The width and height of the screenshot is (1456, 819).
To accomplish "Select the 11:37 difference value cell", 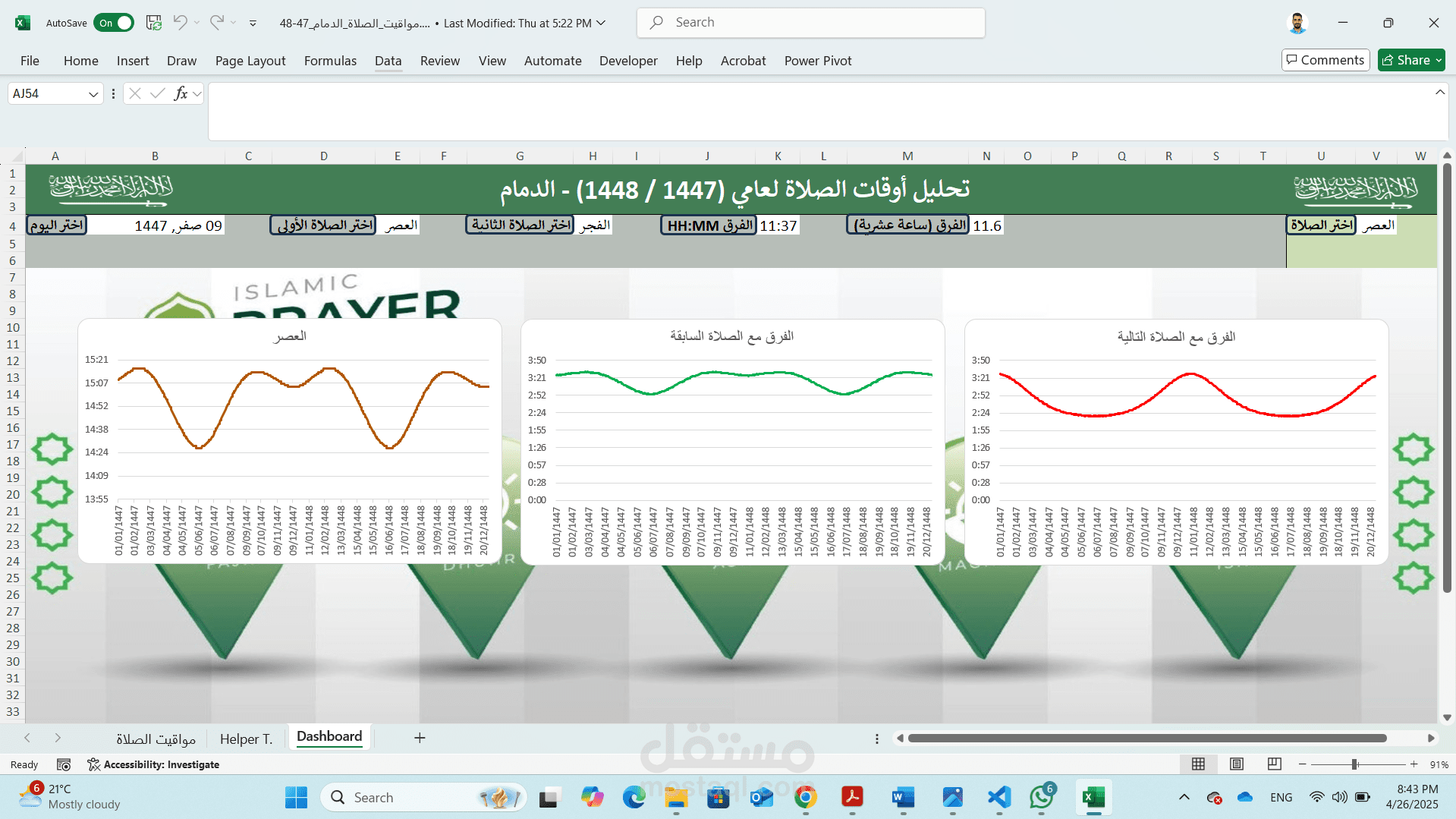I will click(778, 226).
